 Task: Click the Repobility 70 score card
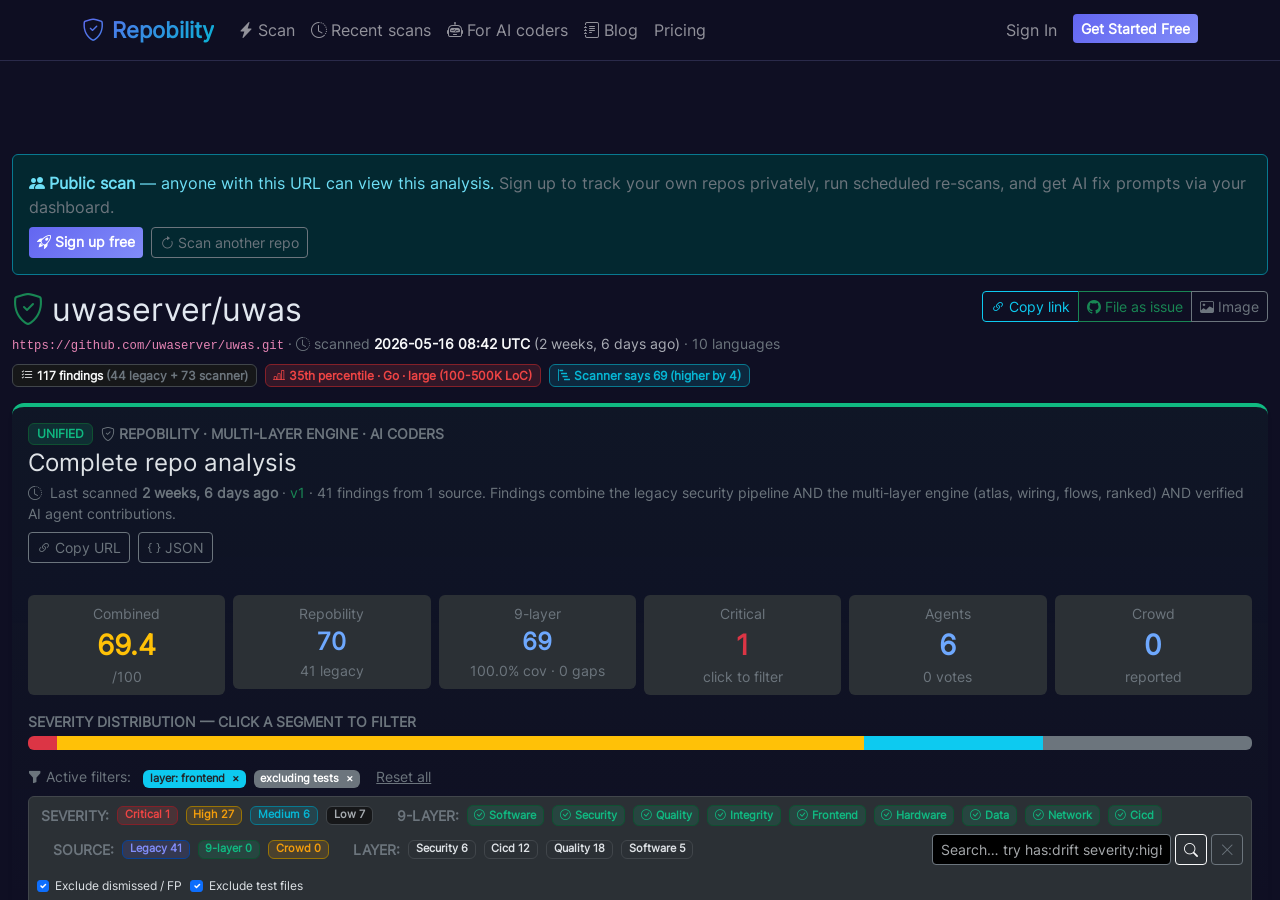(x=332, y=642)
